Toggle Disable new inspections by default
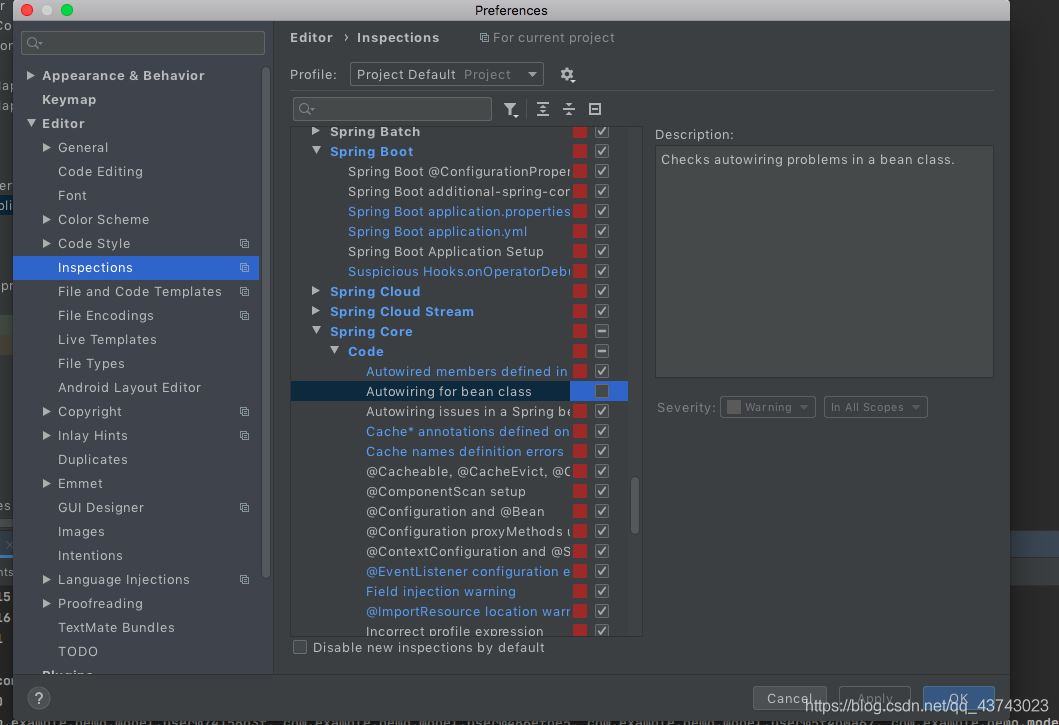 [300, 648]
